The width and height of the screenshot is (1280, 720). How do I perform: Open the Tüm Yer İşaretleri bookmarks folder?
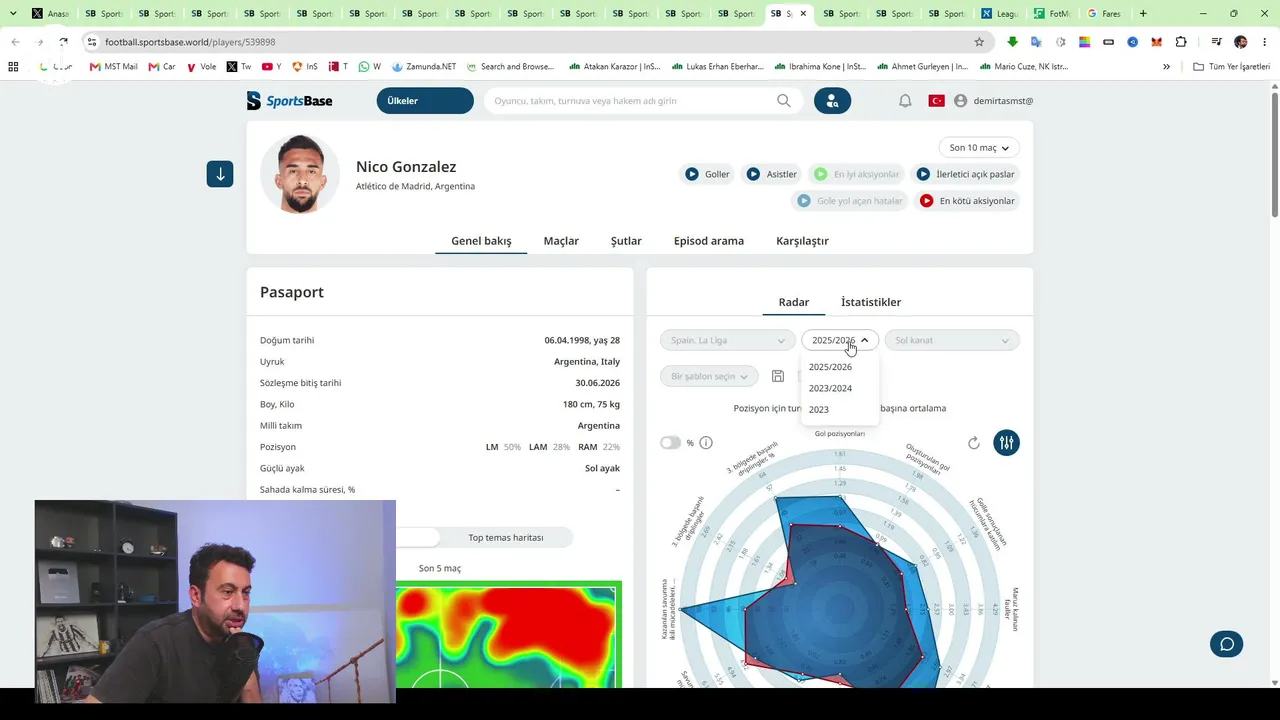click(x=1231, y=67)
